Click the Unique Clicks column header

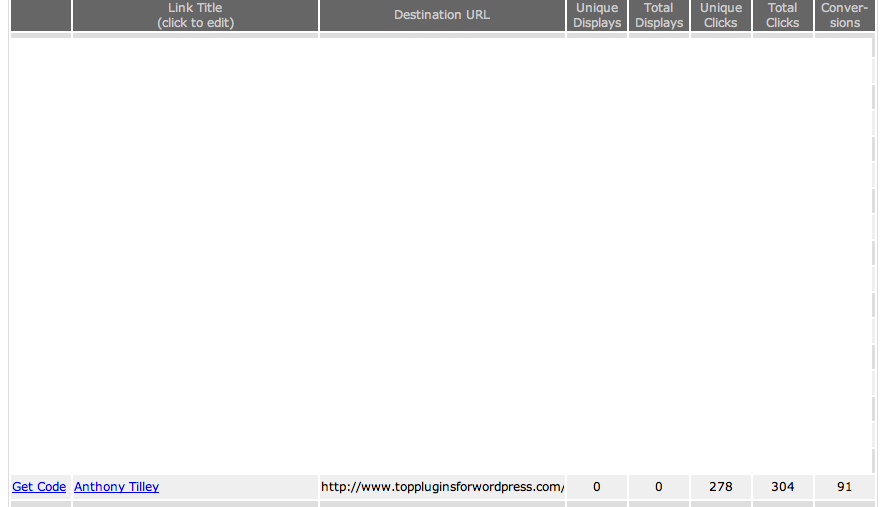tap(721, 15)
